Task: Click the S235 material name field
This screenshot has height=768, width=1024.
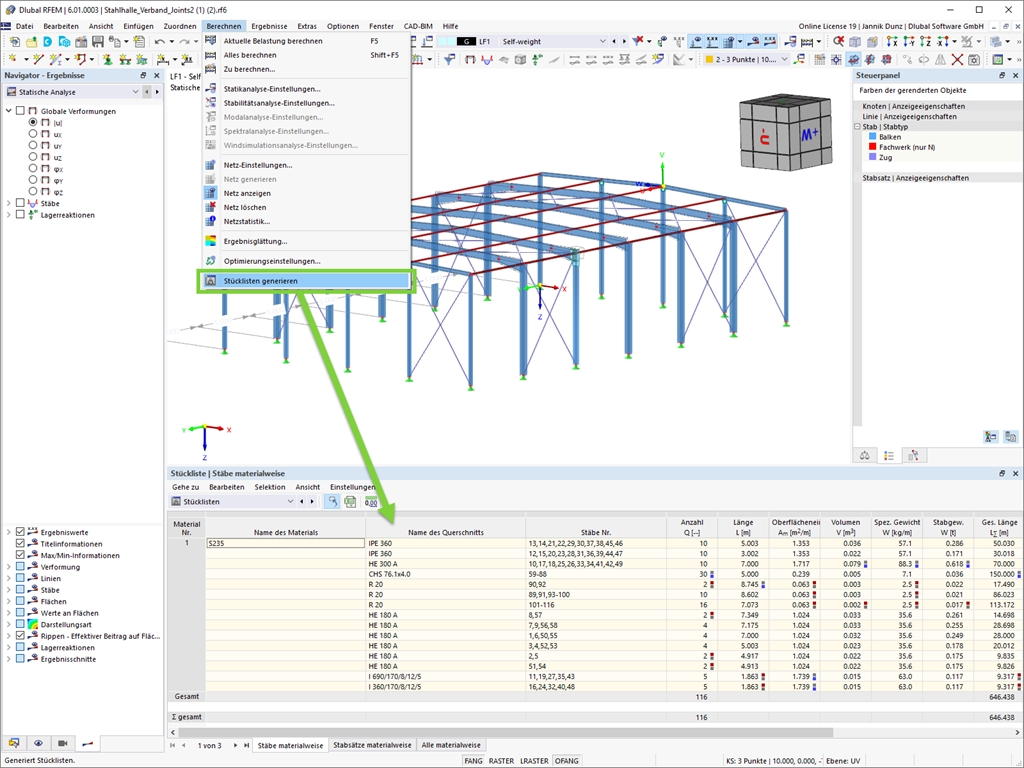Action: [x=285, y=543]
